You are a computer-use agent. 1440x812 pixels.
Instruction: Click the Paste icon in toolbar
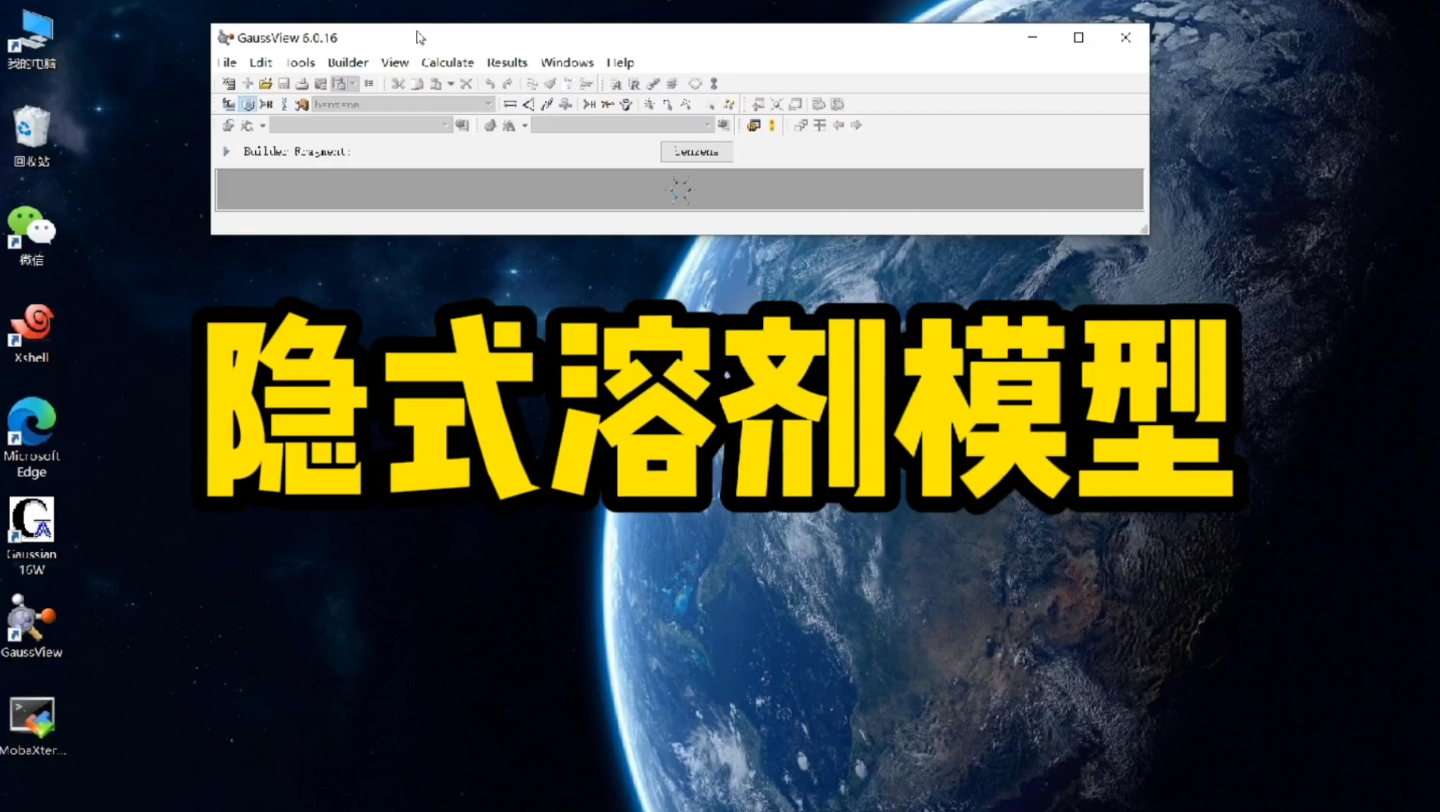click(435, 84)
